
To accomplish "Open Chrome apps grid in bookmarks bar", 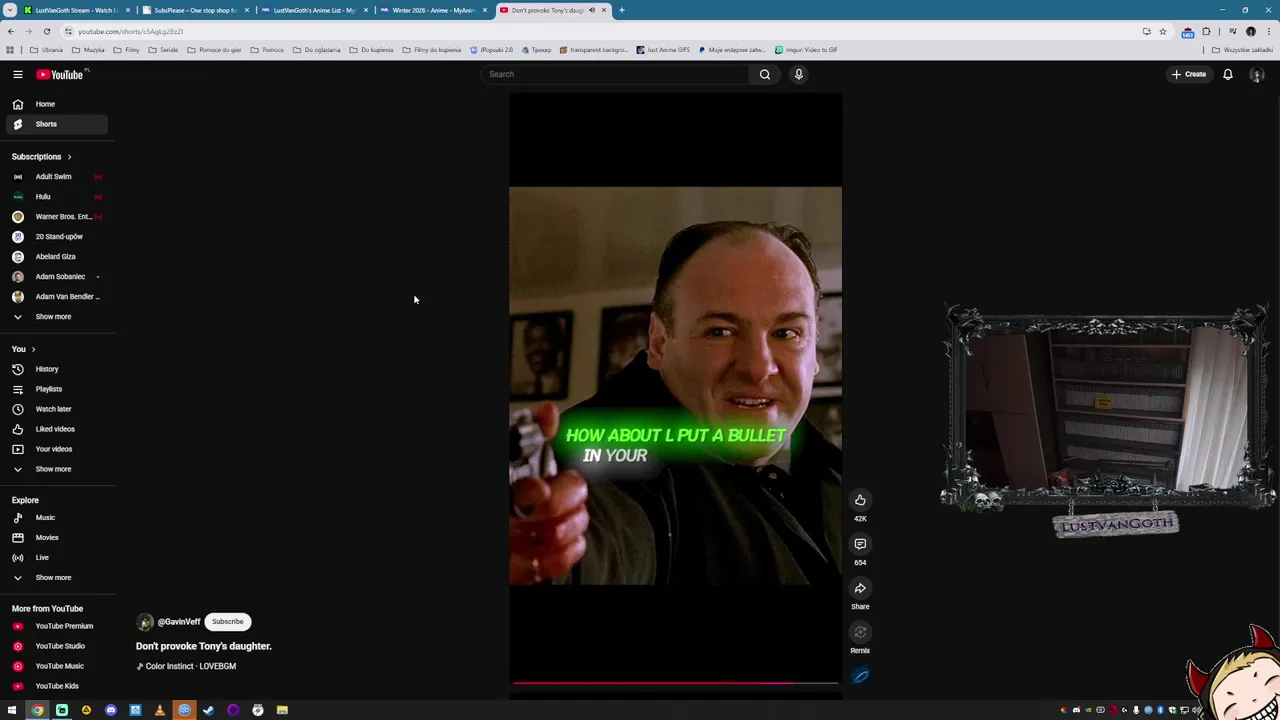I will click(10, 50).
